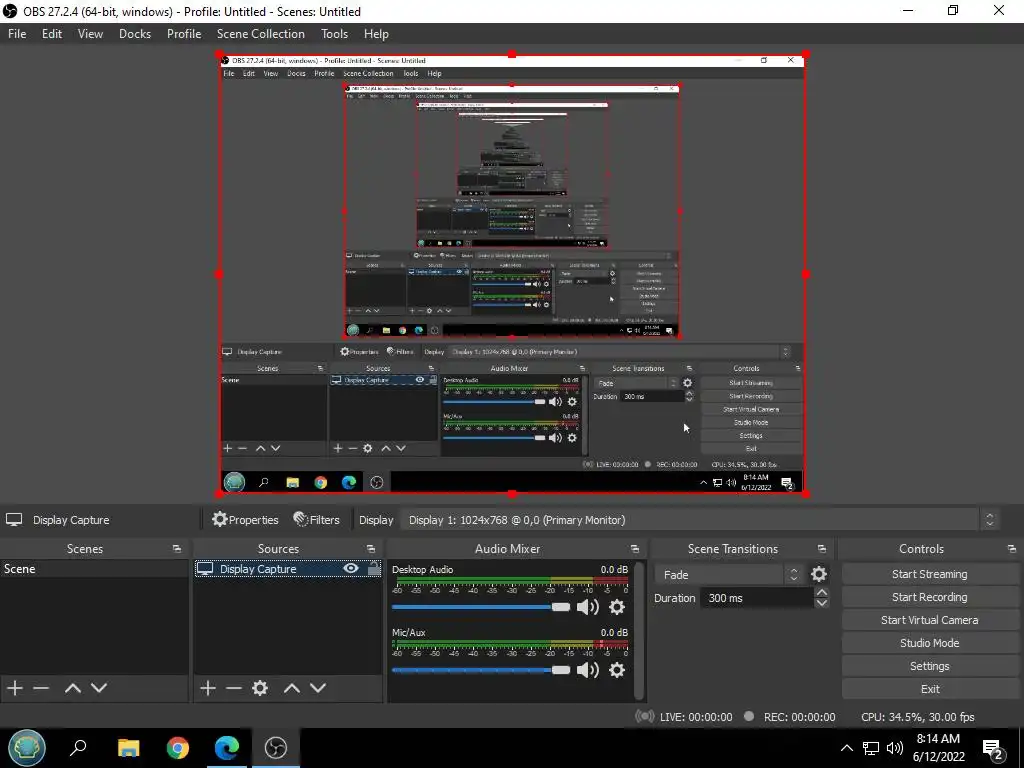The height and width of the screenshot is (768, 1024).
Task: Decrease transition duration with down arrow
Action: [822, 603]
